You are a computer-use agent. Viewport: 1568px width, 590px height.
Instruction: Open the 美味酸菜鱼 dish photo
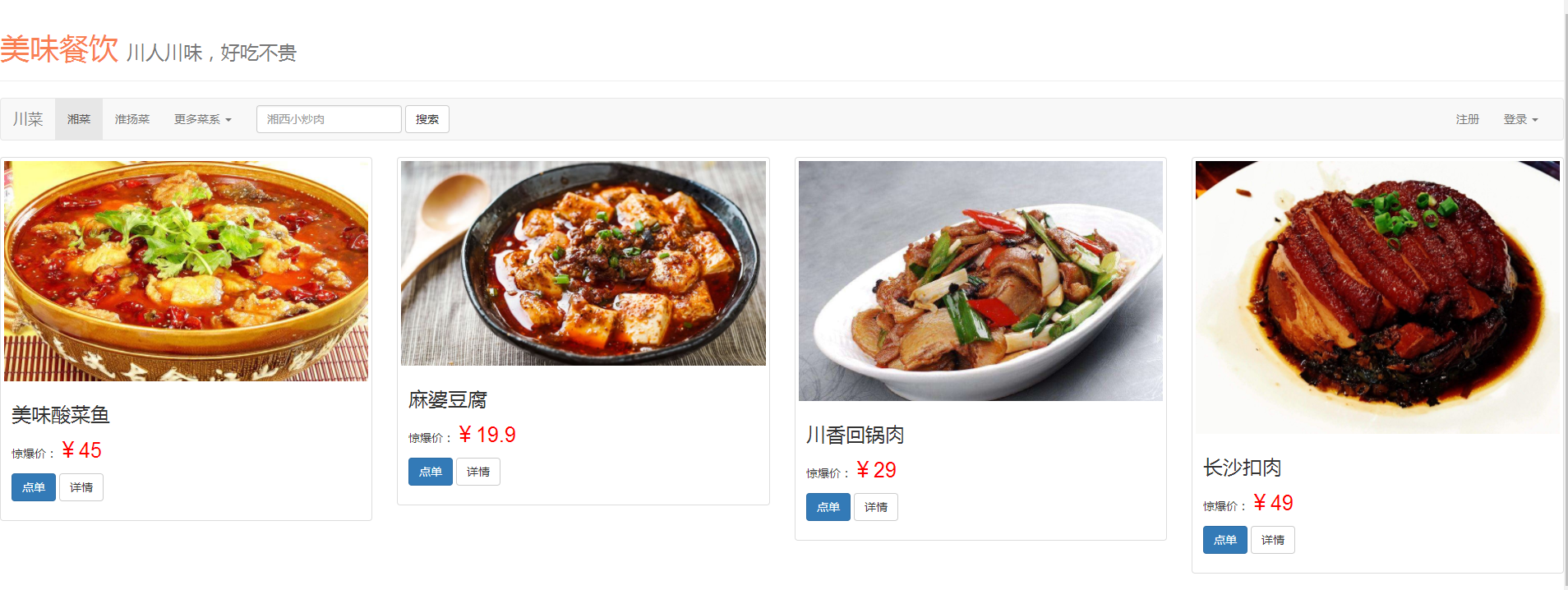coord(186,271)
